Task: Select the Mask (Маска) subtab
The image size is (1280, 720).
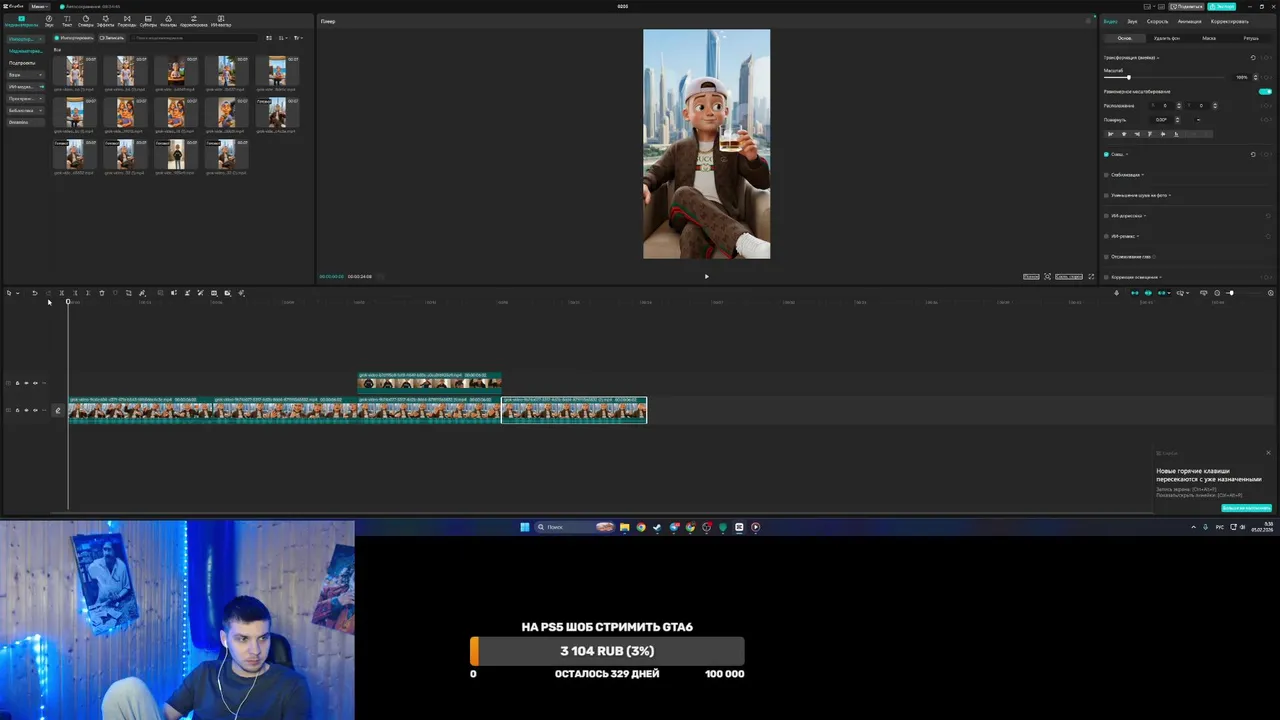Action: (1209, 38)
